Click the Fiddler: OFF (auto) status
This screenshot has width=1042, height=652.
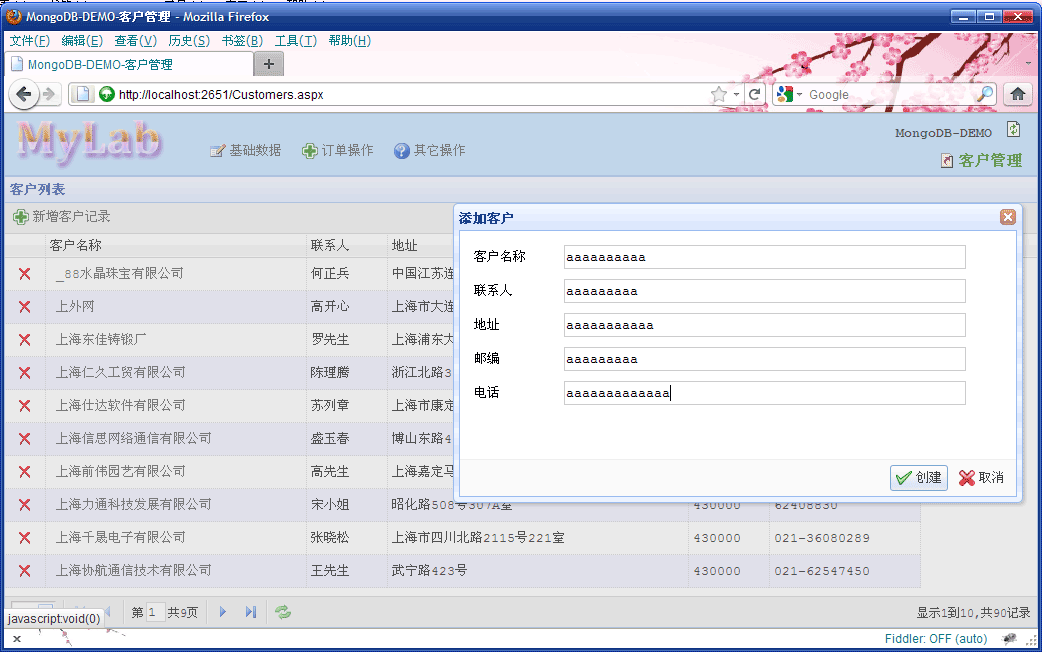pyautogui.click(x=936, y=639)
